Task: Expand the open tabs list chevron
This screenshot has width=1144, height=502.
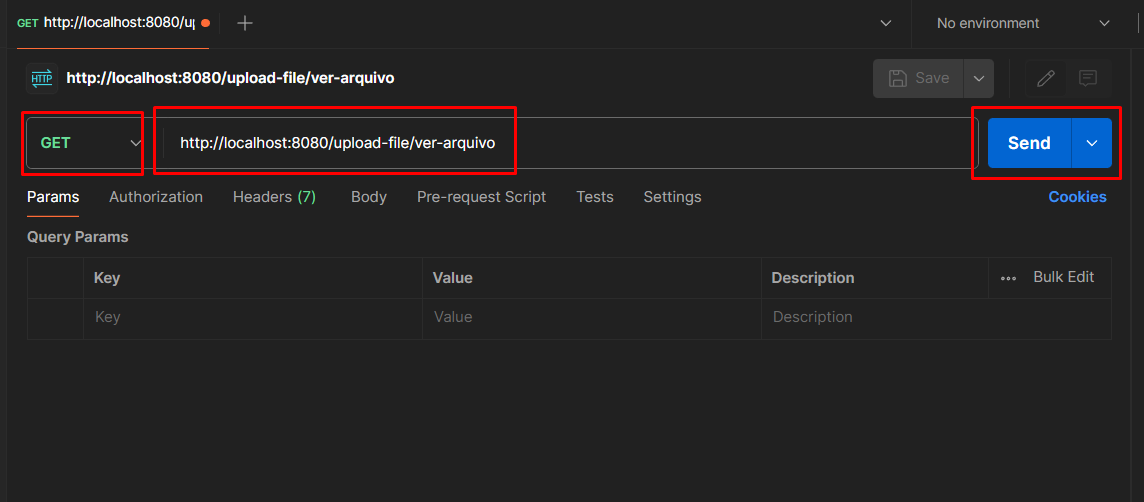Action: [x=885, y=23]
